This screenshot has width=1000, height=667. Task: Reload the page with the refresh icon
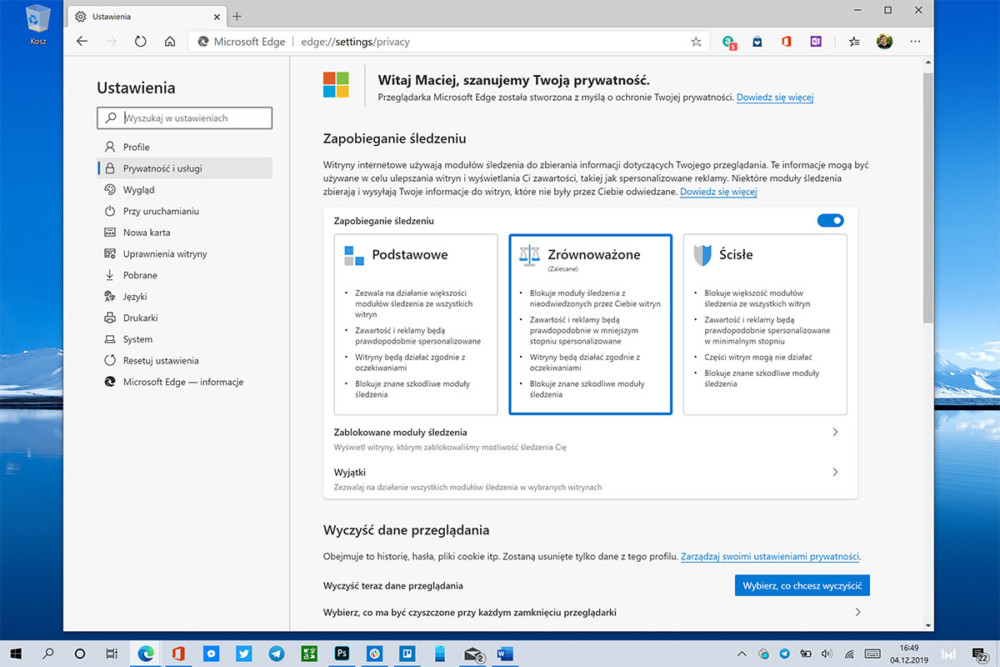140,41
